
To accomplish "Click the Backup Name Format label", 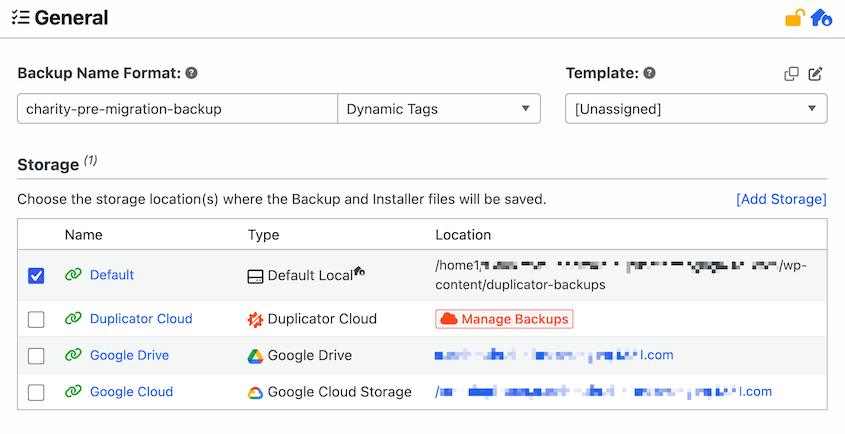I will point(99,73).
